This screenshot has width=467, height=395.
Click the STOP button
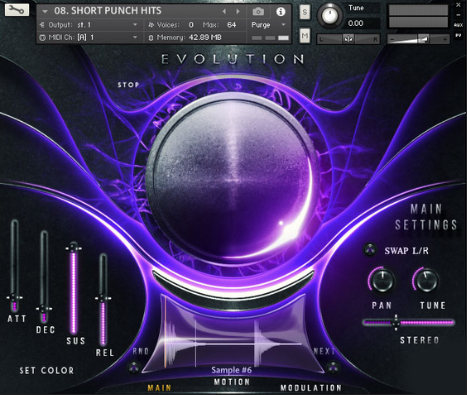128,85
